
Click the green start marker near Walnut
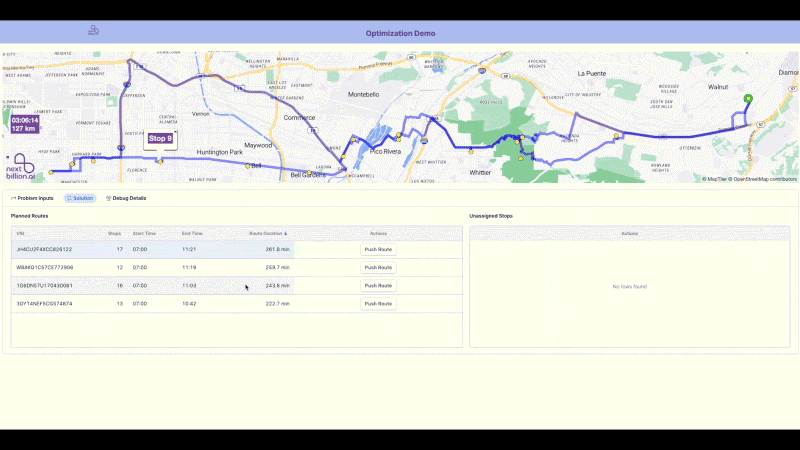click(x=748, y=98)
